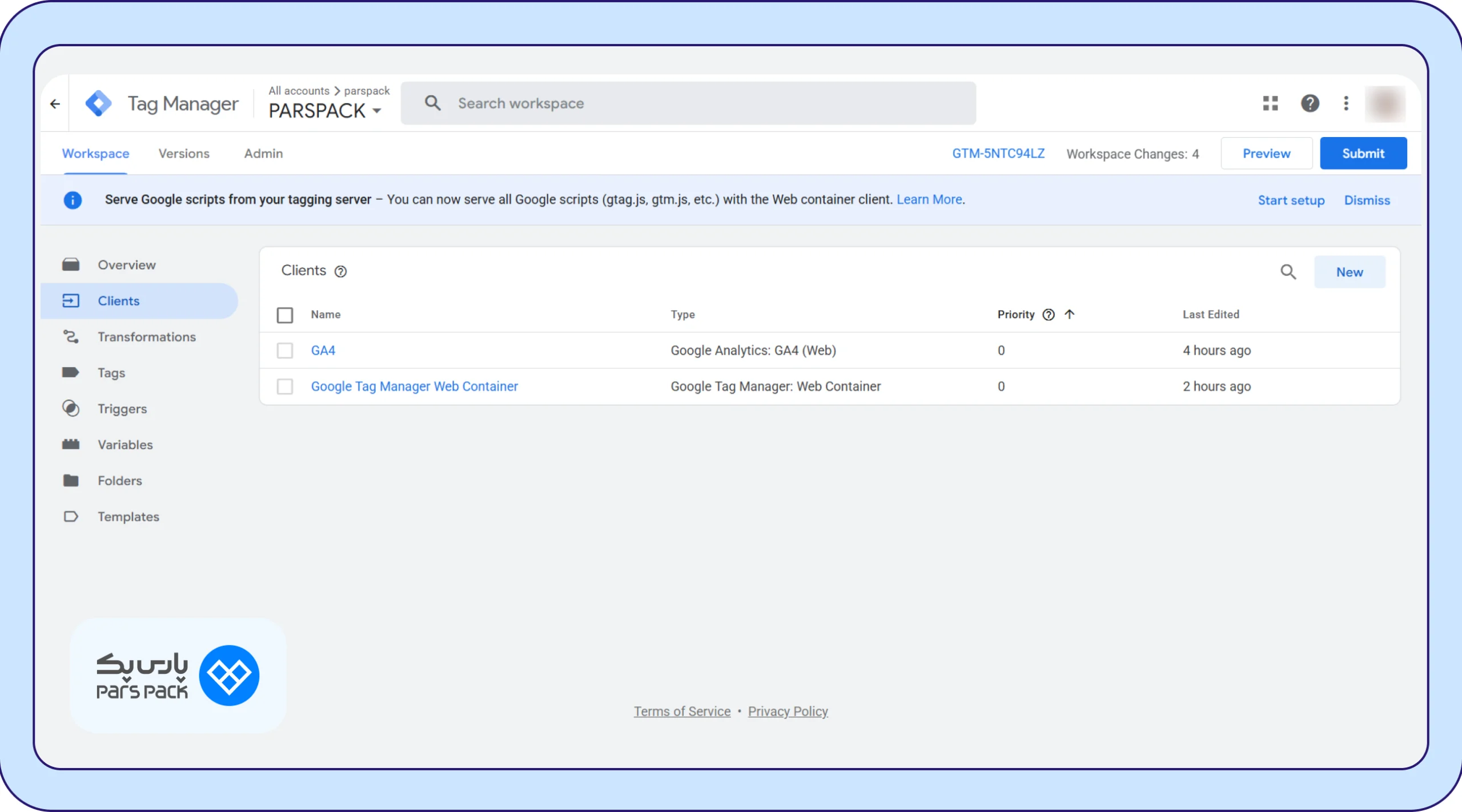This screenshot has height=812, width=1462.
Task: Open Workspace Changes: 4
Action: (1132, 154)
